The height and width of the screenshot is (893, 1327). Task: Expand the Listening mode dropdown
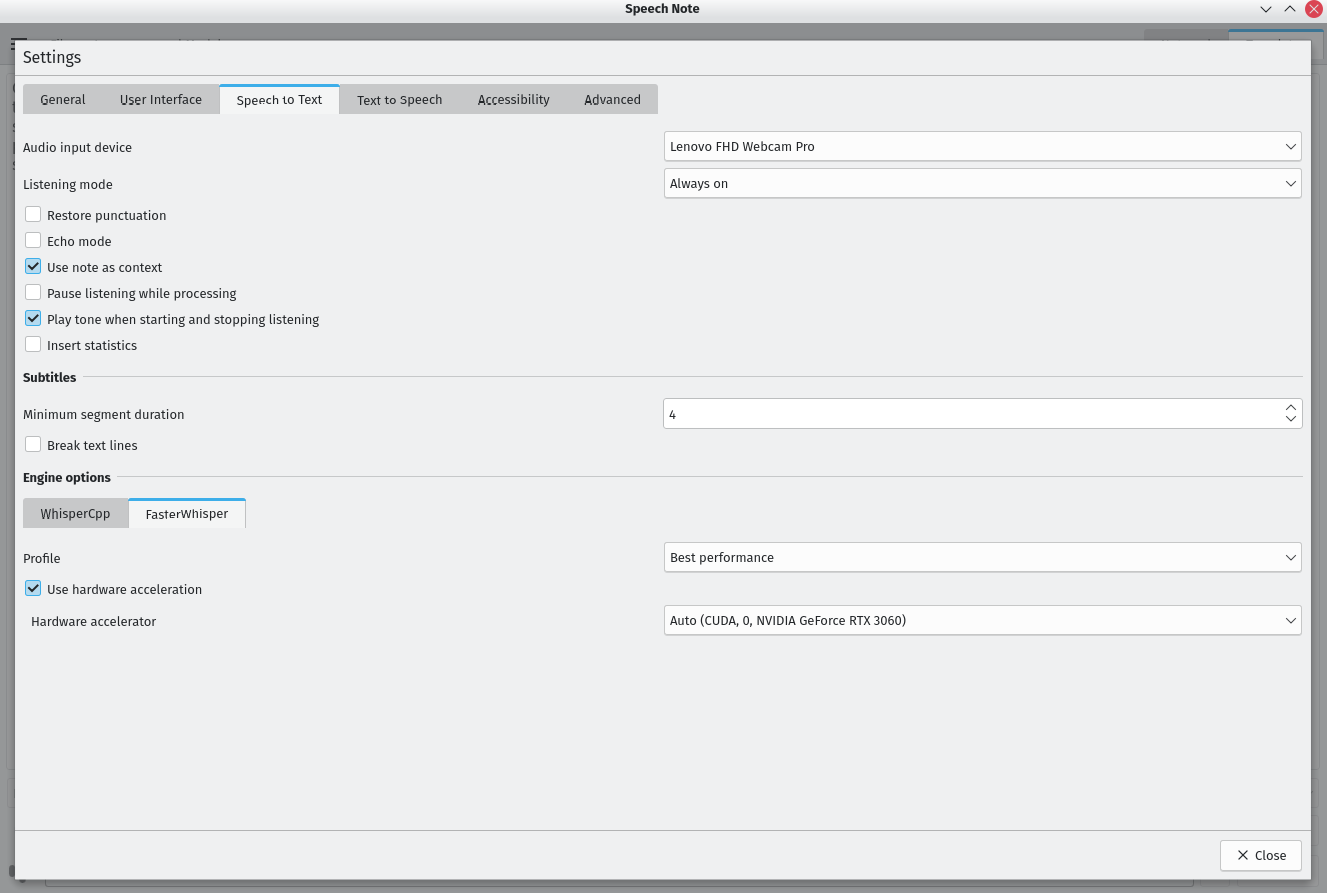tap(983, 183)
